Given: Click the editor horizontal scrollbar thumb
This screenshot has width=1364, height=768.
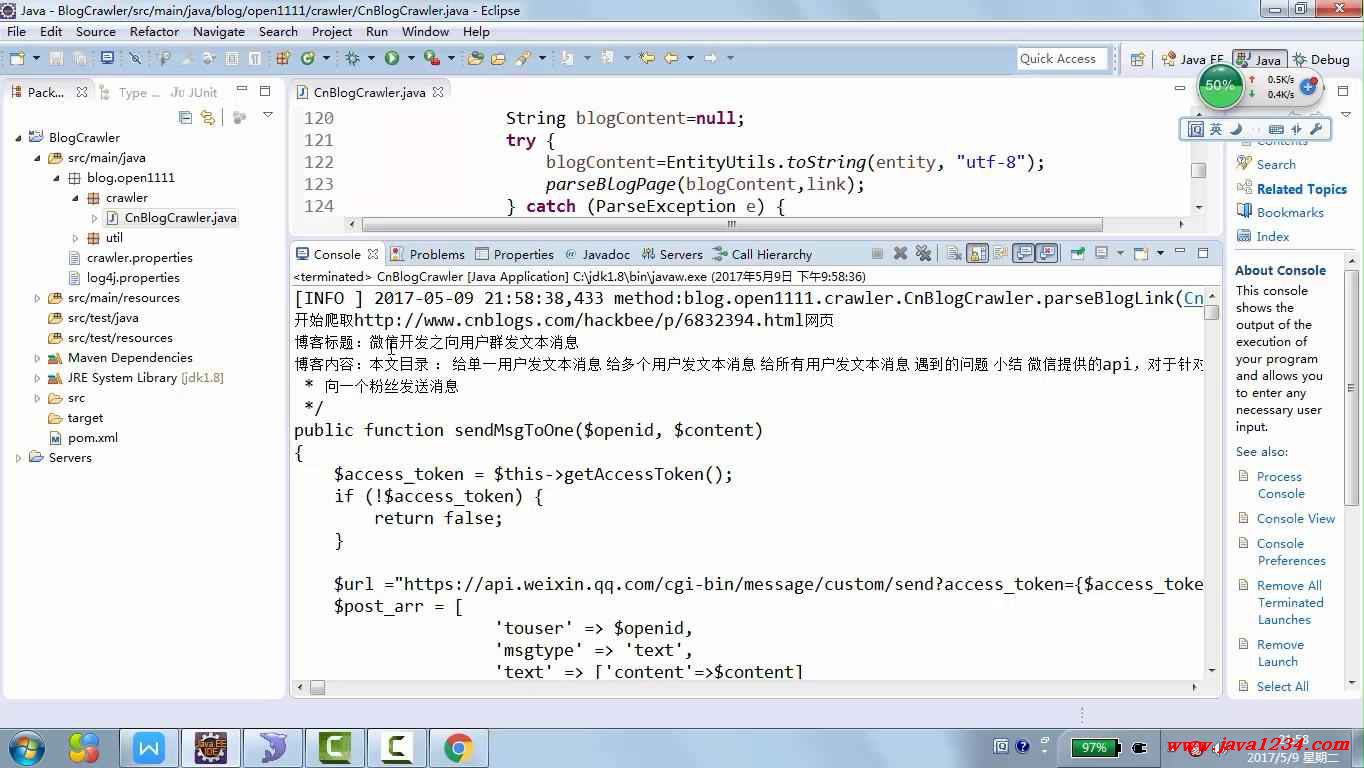Looking at the screenshot, I should point(732,225).
